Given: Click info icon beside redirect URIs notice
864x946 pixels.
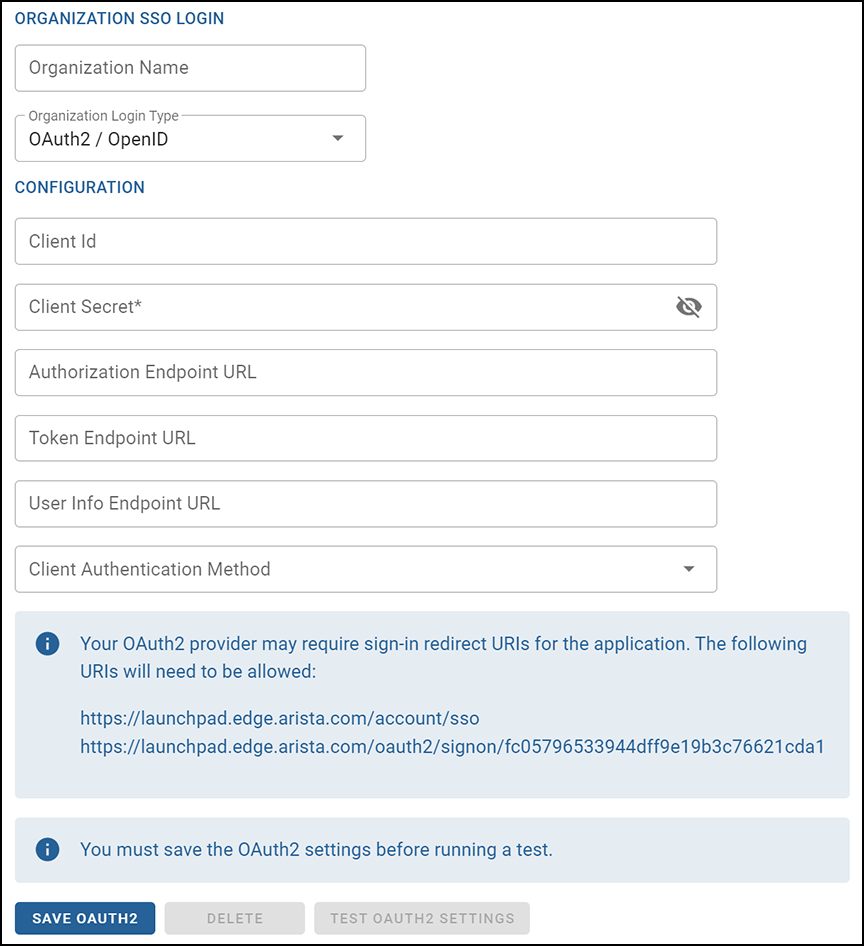Looking at the screenshot, I should [x=48, y=643].
